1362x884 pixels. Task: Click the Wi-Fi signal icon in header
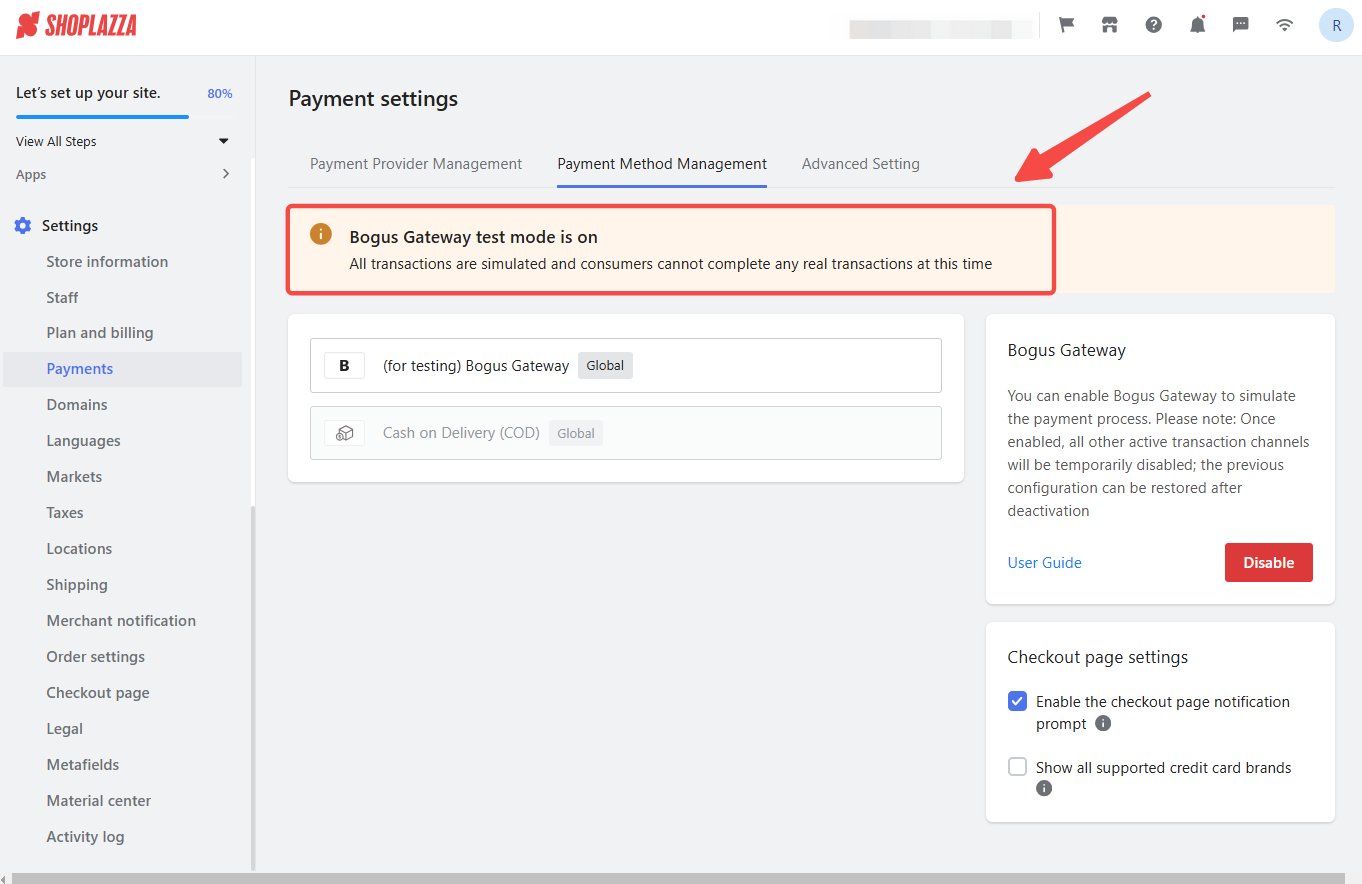[1285, 25]
